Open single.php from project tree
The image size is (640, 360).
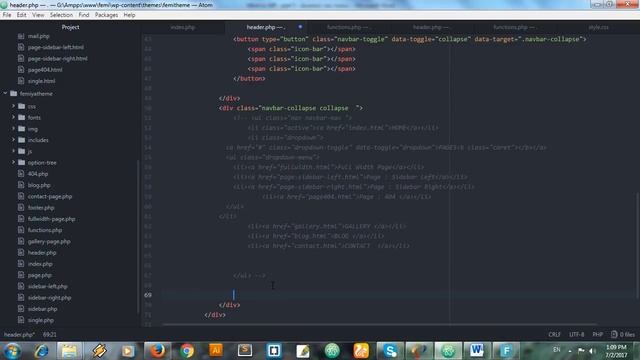point(41,320)
